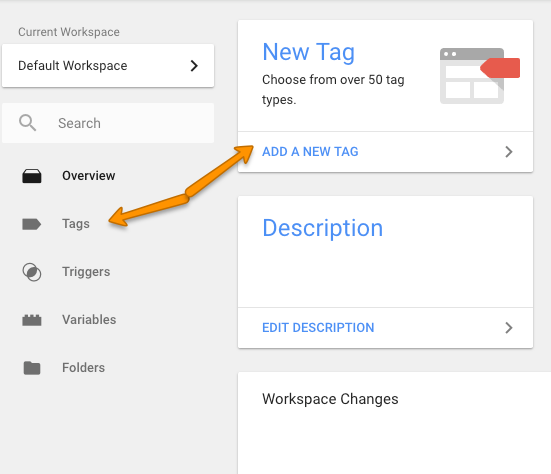Screen dimensions: 551x474
Task: Expand the Default Workspace chevron arrow
Action: [194, 66]
